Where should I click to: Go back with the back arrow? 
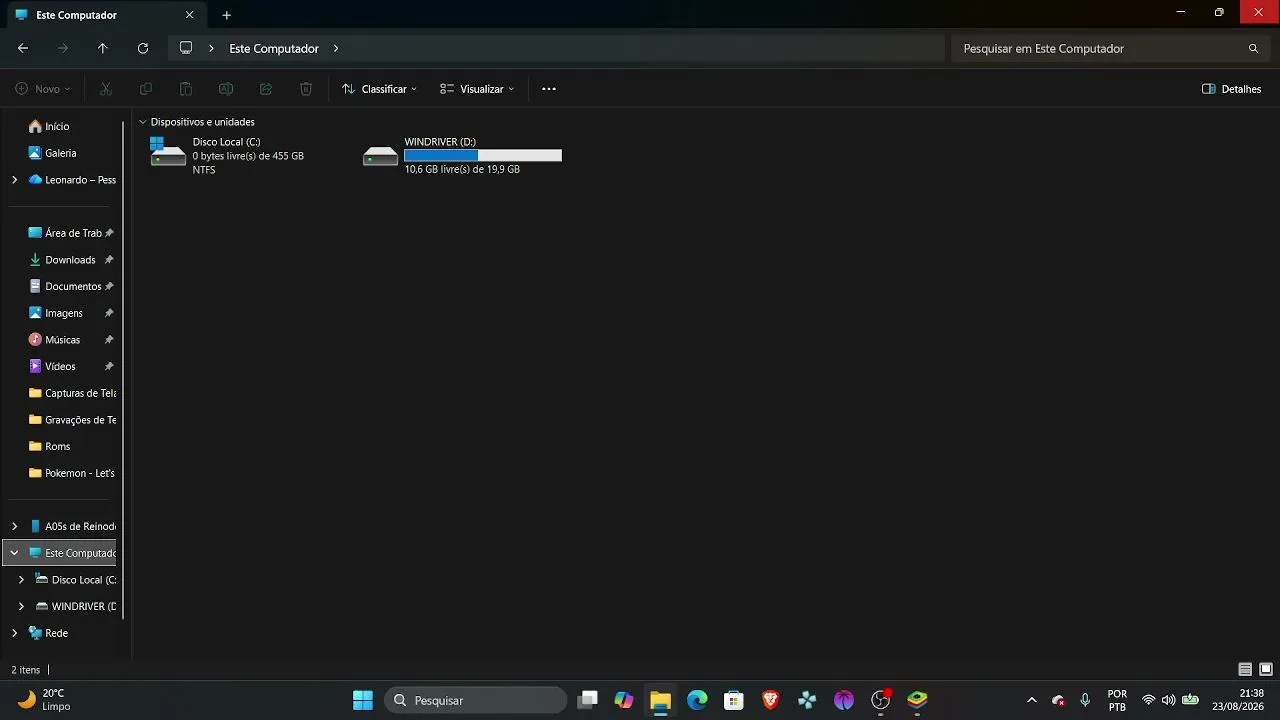[23, 48]
